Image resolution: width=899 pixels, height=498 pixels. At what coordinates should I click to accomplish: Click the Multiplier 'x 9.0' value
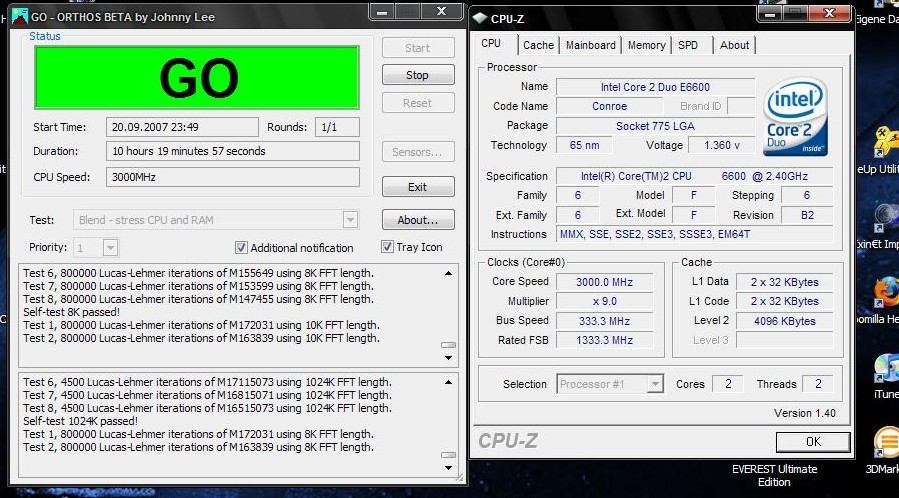click(604, 301)
